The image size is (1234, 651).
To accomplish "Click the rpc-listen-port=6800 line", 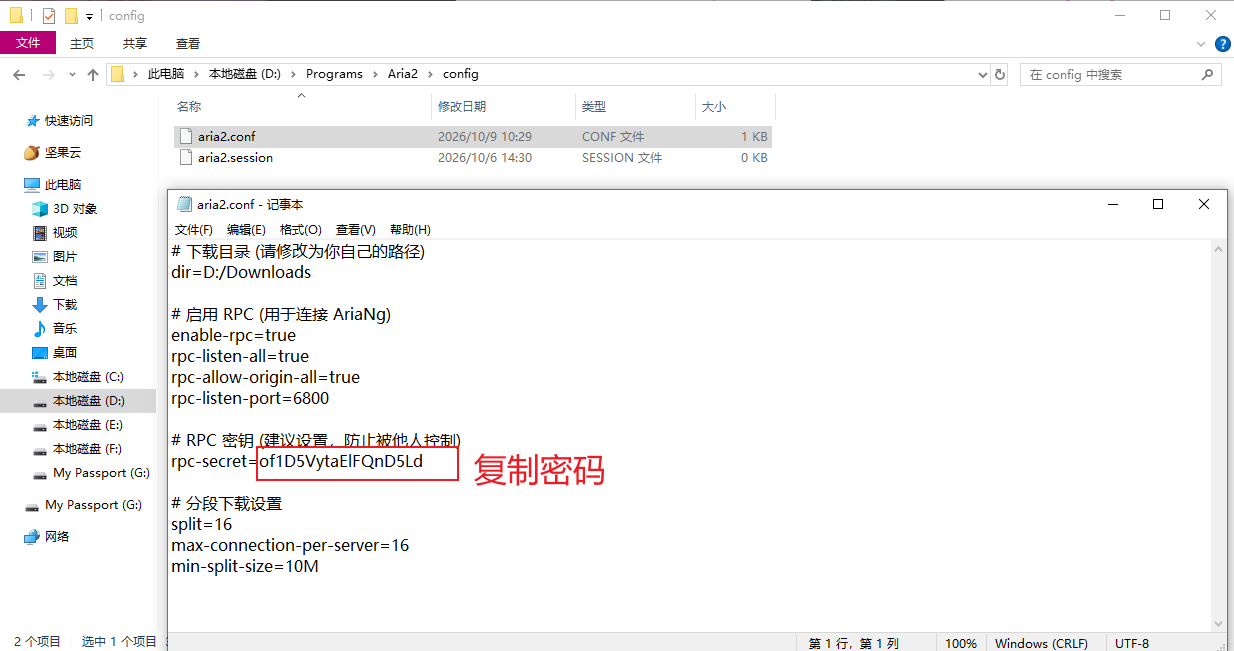I will coord(250,398).
